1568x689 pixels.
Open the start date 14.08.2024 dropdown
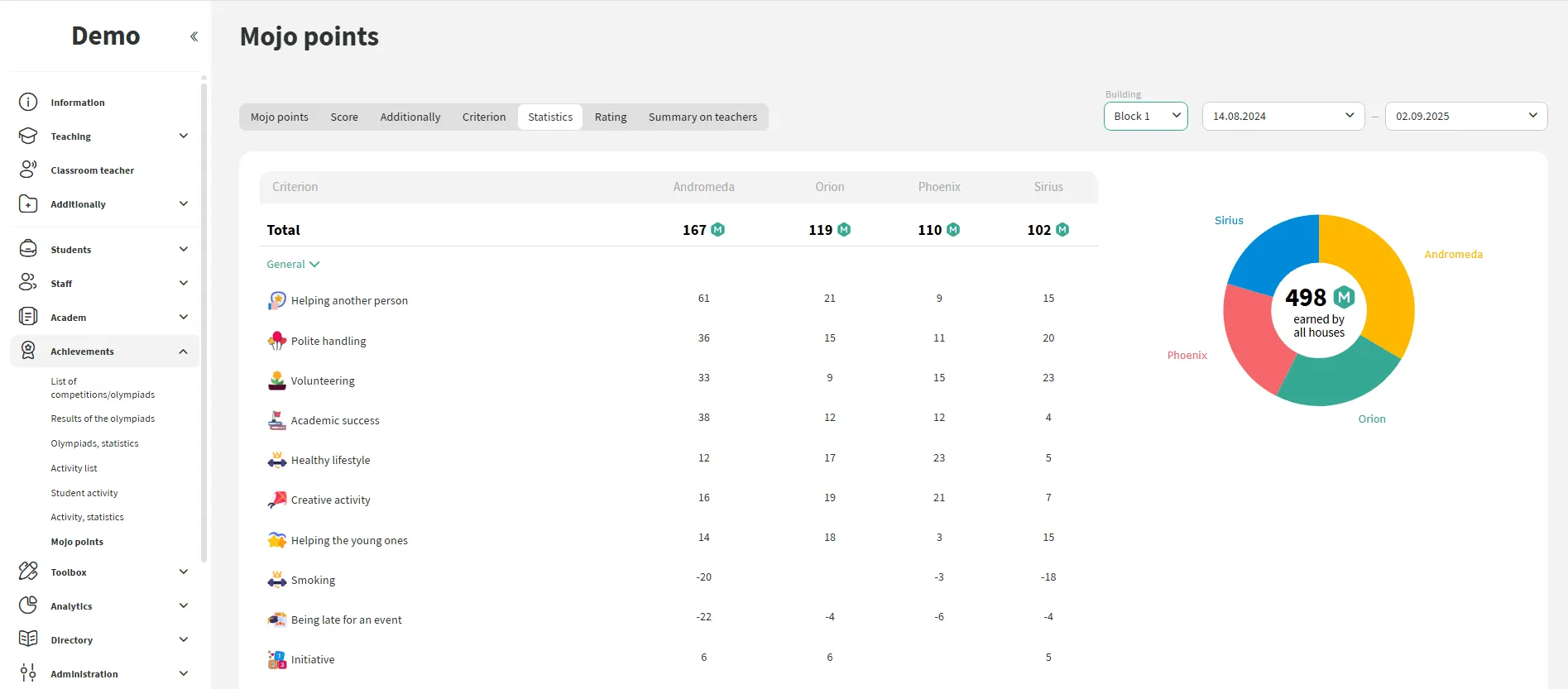(x=1283, y=117)
